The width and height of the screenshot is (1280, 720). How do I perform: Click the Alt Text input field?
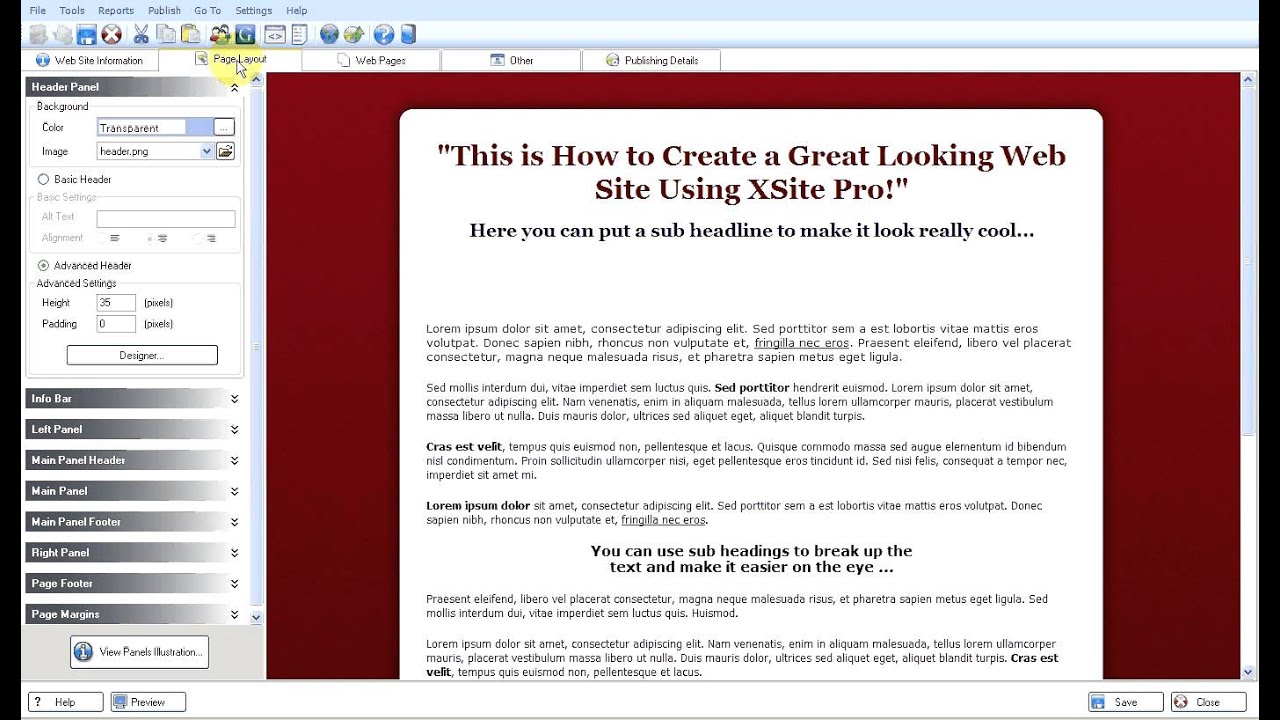click(x=166, y=217)
